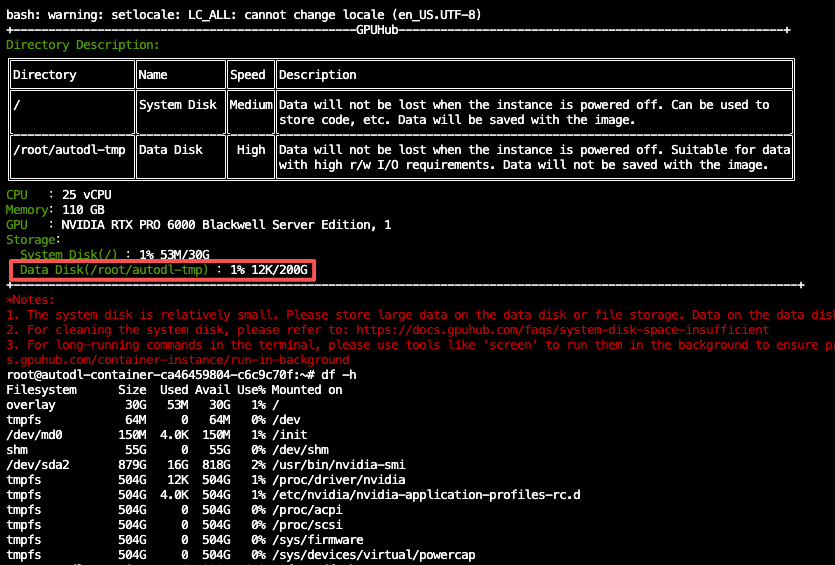The image size is (835, 565).
Task: Select the '/proc/driver/nvidia' mount path
Action: click(339, 480)
